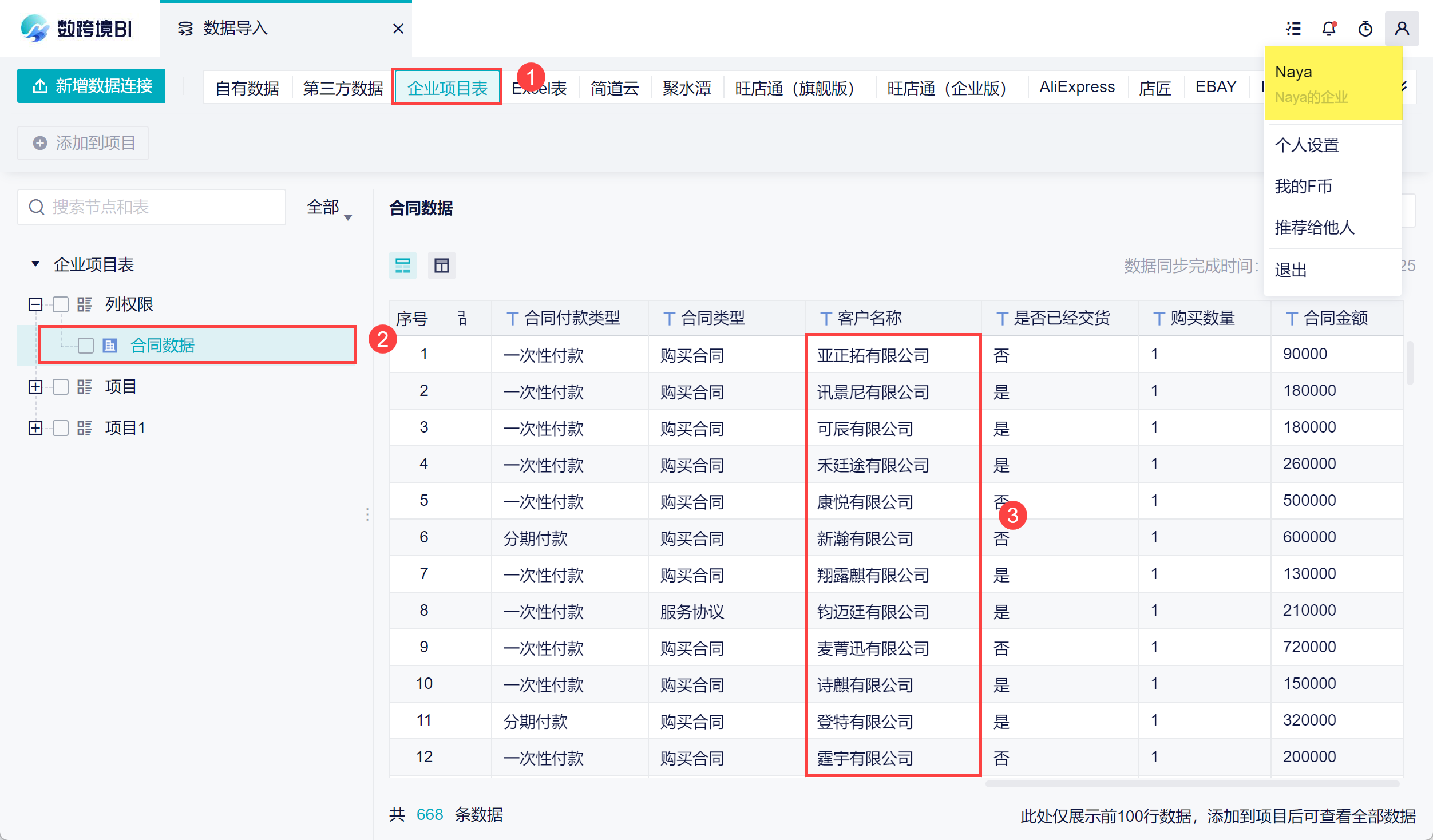This screenshot has width=1433, height=840.
Task: Expand the 项目1 tree node
Action: point(35,428)
